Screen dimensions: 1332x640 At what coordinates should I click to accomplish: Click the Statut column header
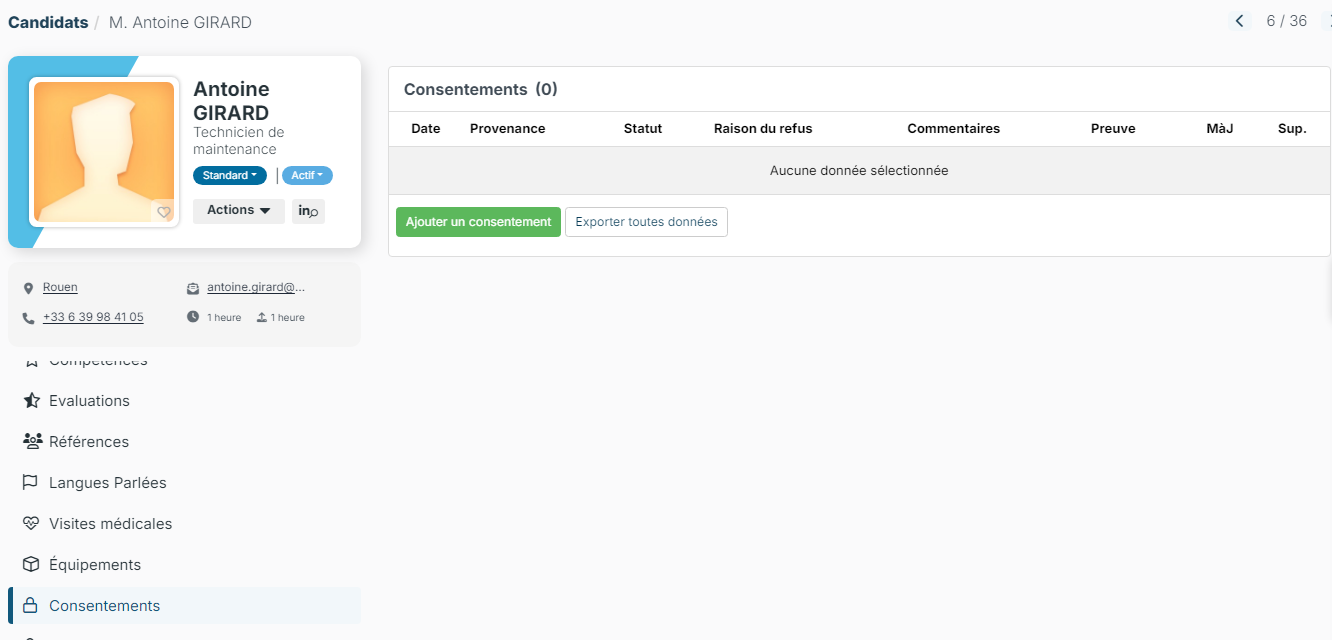pyautogui.click(x=643, y=129)
